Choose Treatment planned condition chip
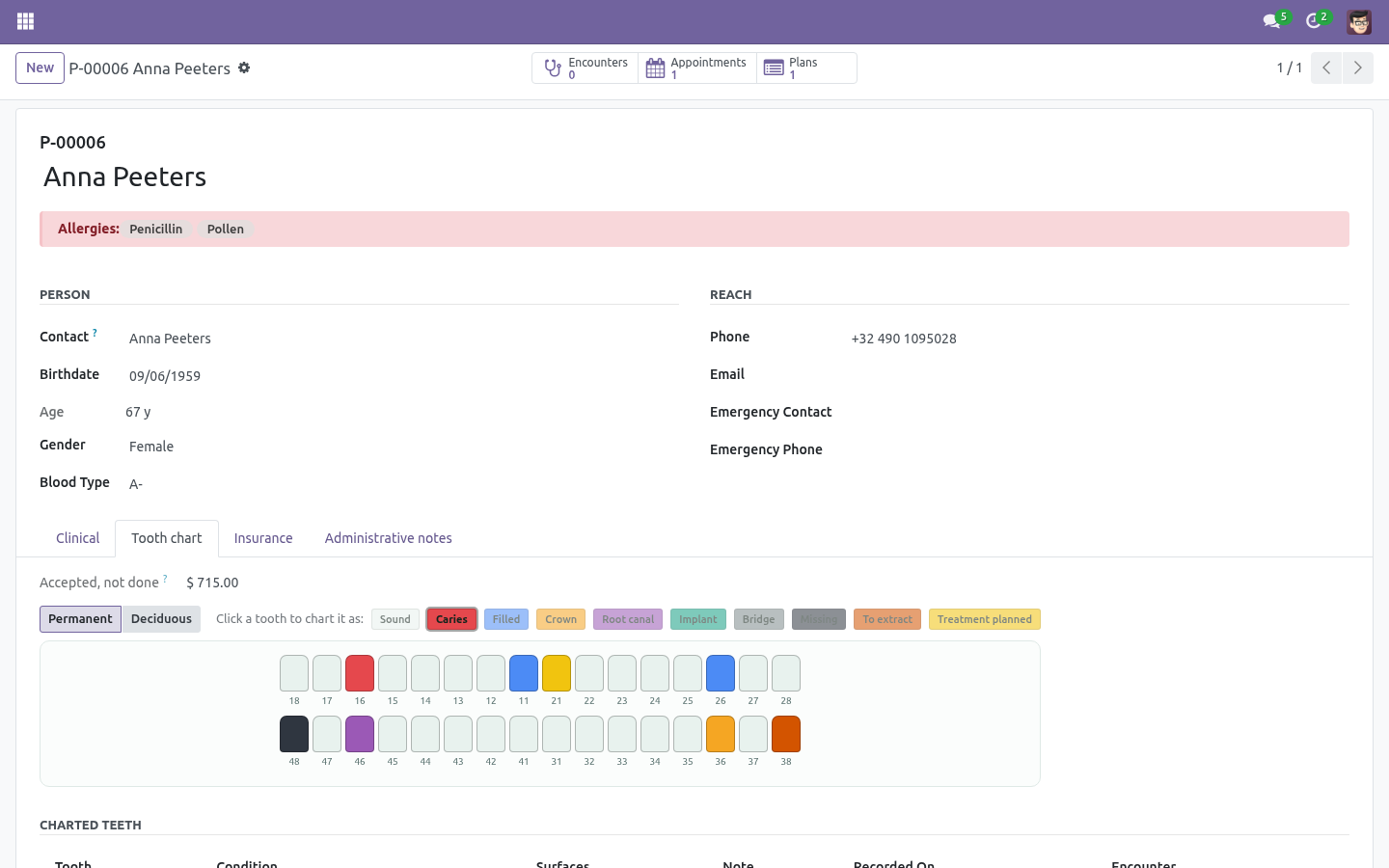The width and height of the screenshot is (1389, 868). point(985,619)
